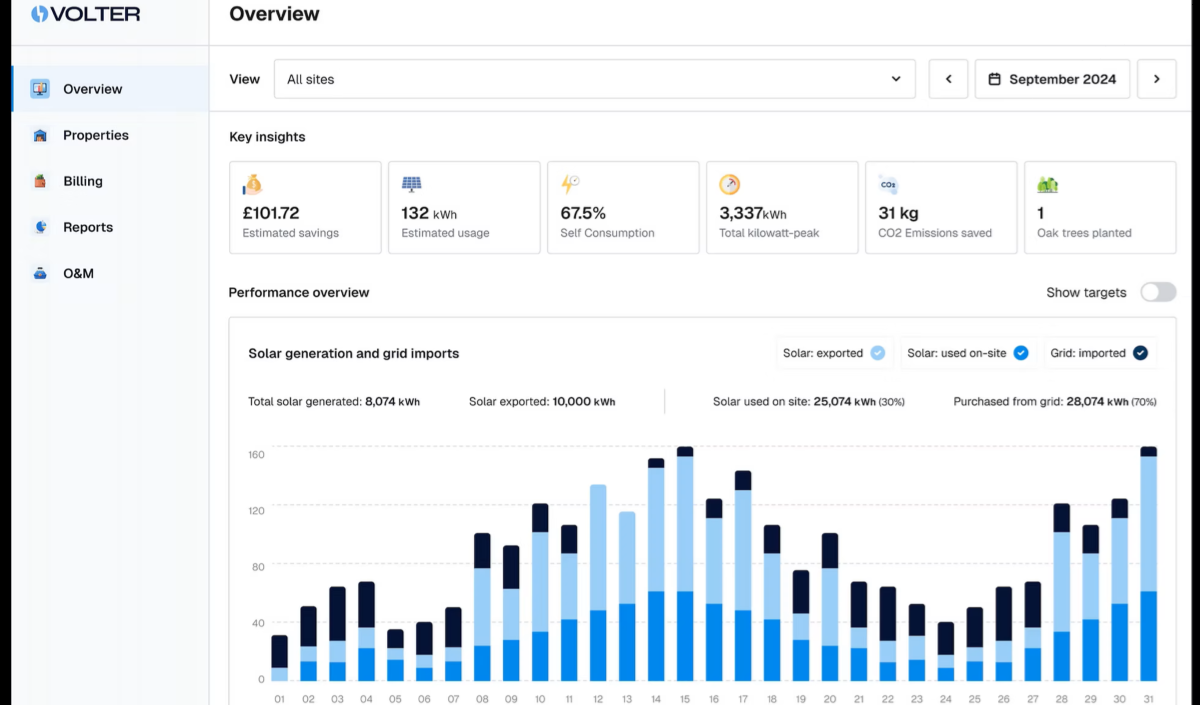The image size is (1200, 705).
Task: Click the O&M icon in sidebar
Action: 40,273
